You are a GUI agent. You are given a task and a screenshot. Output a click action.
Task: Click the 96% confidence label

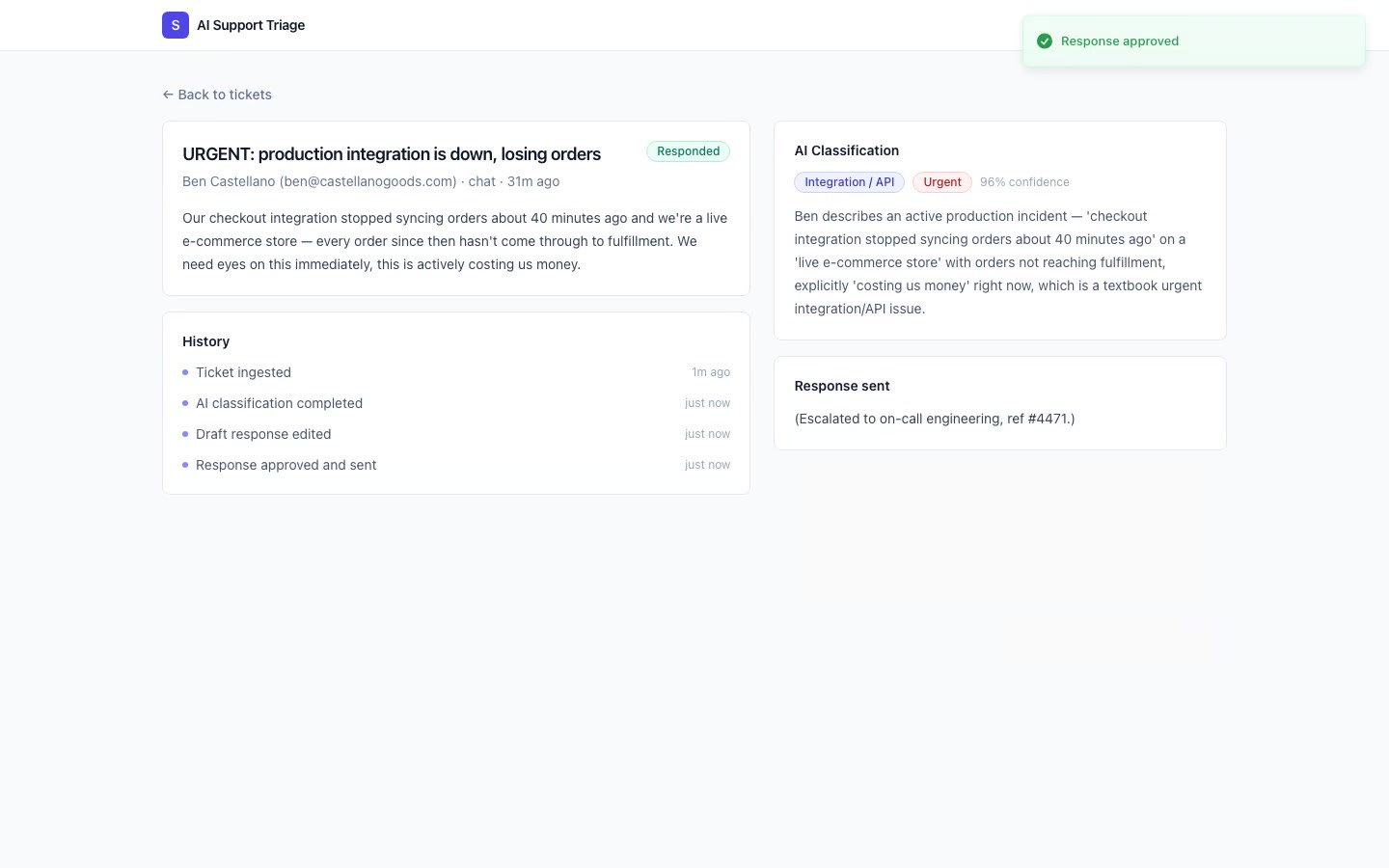(x=1024, y=182)
